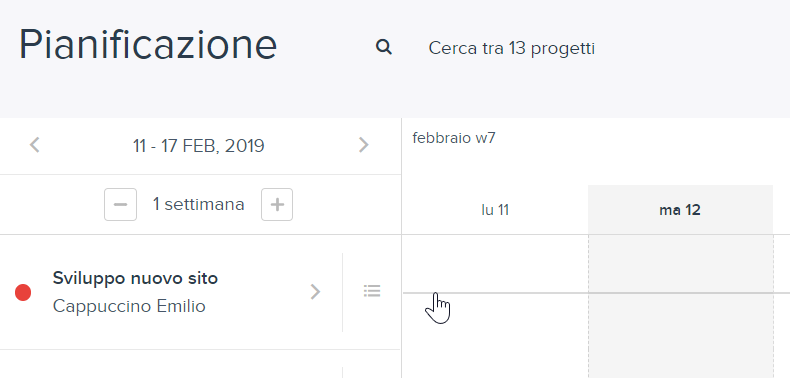This screenshot has width=790, height=378.
Task: Select the 'lu 11' day column header
Action: (495, 210)
